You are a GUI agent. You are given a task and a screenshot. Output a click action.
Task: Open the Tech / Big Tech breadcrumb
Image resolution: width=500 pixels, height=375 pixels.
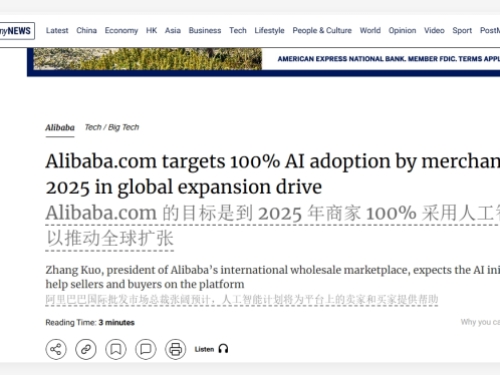(x=112, y=127)
